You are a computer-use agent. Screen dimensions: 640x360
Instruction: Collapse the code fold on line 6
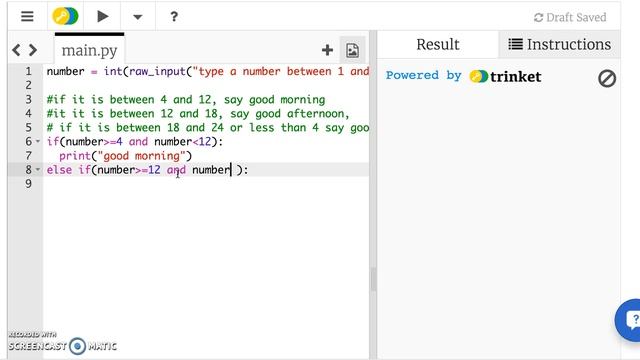pyautogui.click(x=38, y=142)
